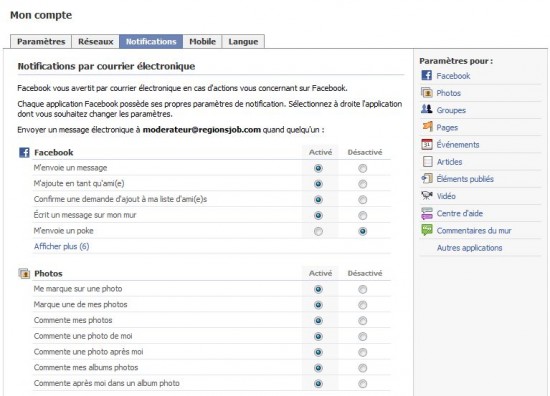Open Éléments publiés link
This screenshot has height=396, width=550.
(465, 179)
